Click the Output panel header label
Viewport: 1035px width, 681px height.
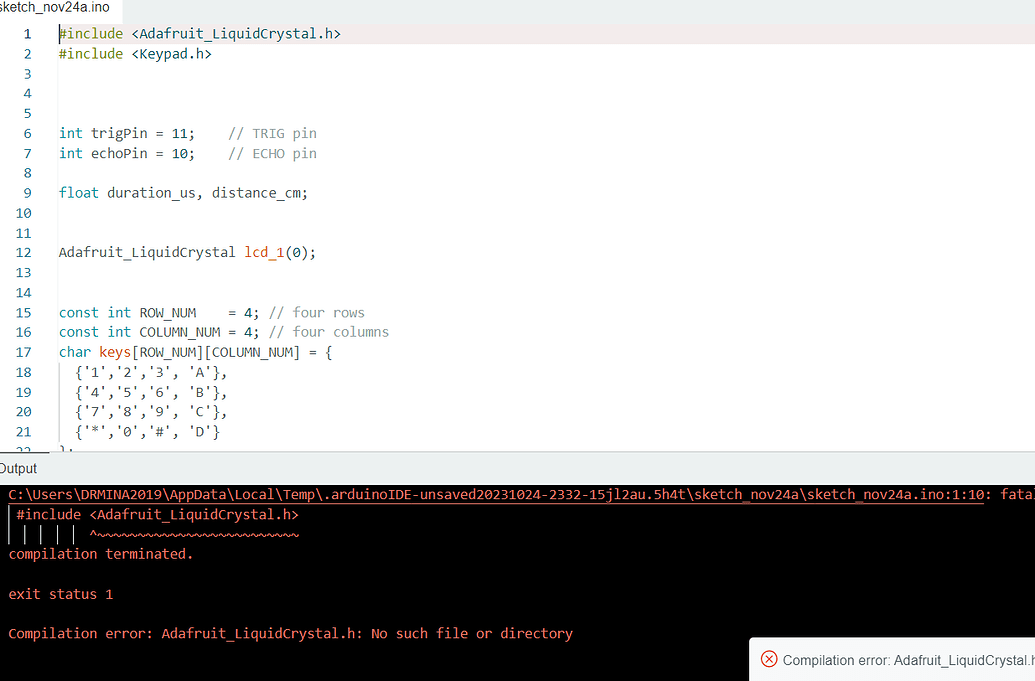[x=21, y=467]
